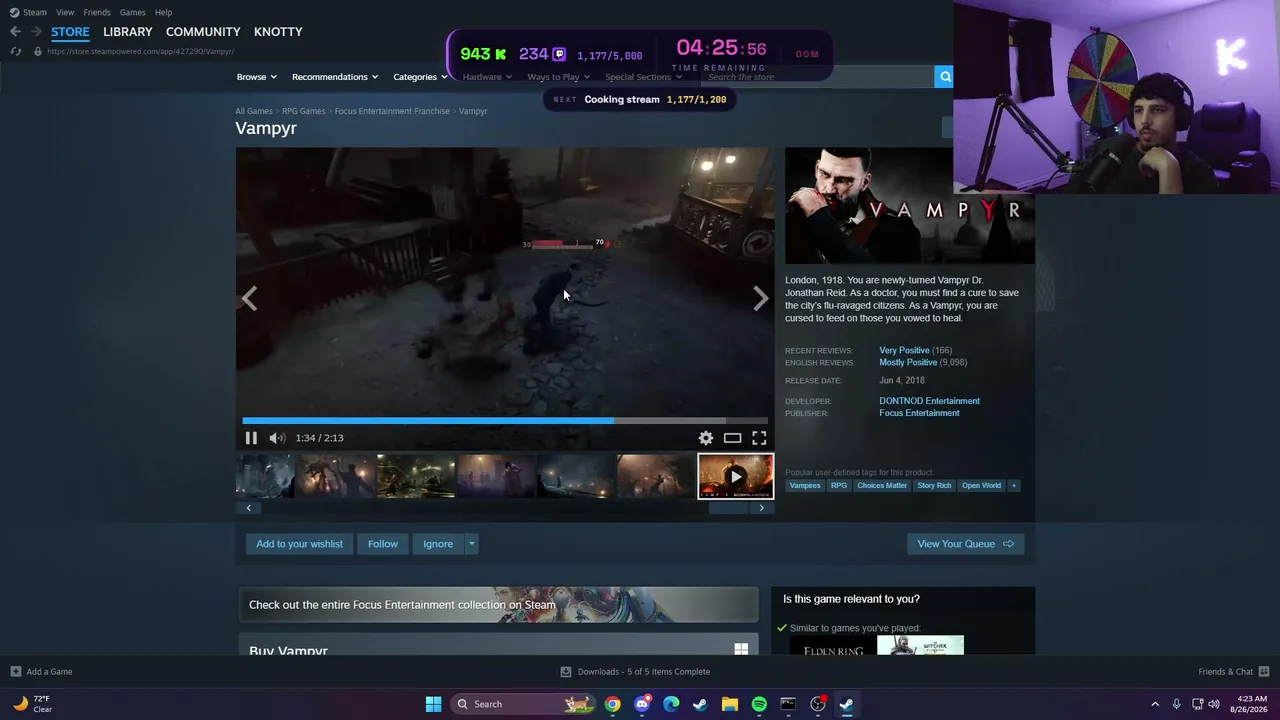The width and height of the screenshot is (1280, 720).
Task: Pause the Vampyr trailer video
Action: tap(251, 438)
